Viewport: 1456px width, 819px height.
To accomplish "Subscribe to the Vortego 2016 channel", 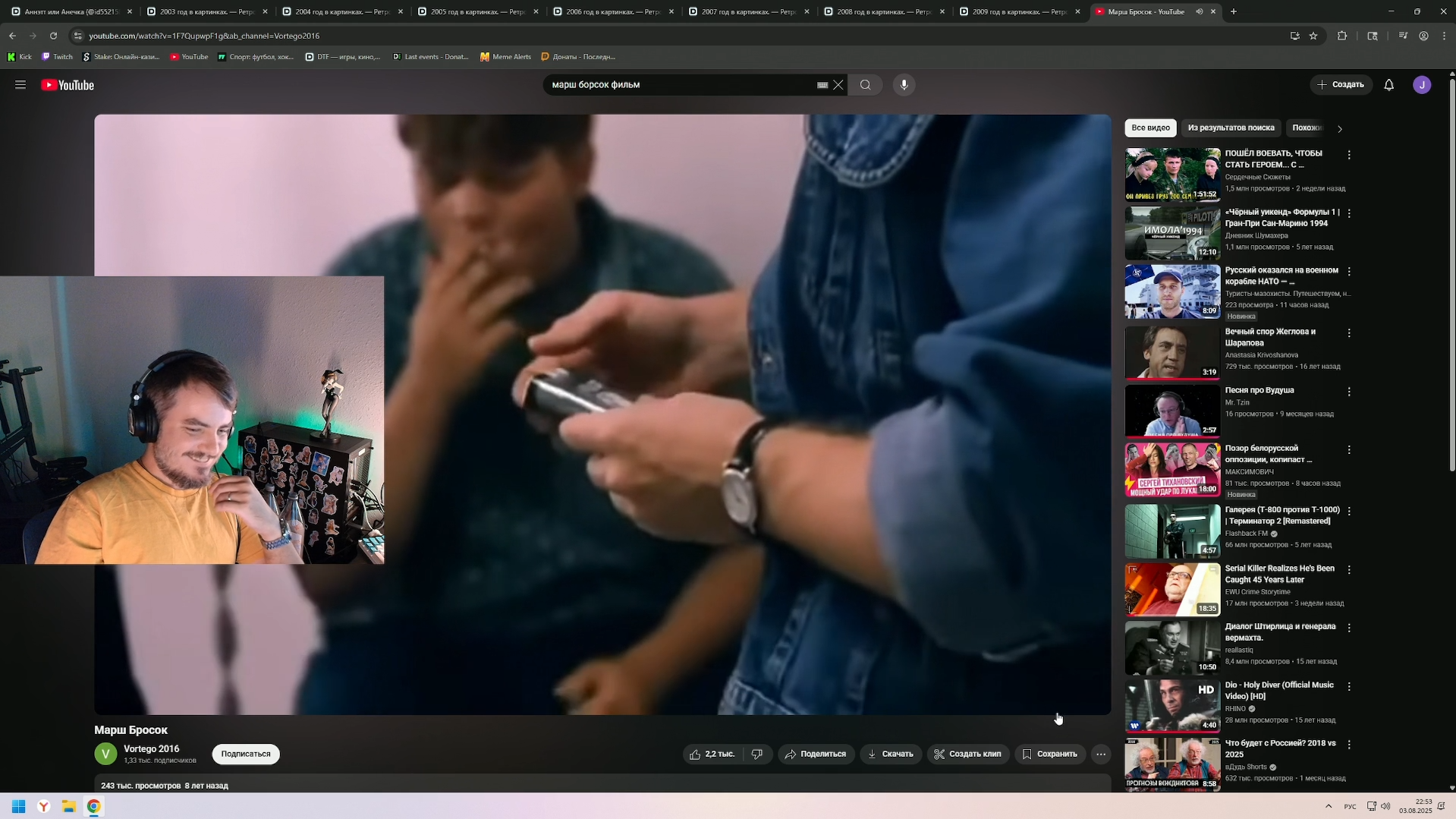I will [245, 754].
